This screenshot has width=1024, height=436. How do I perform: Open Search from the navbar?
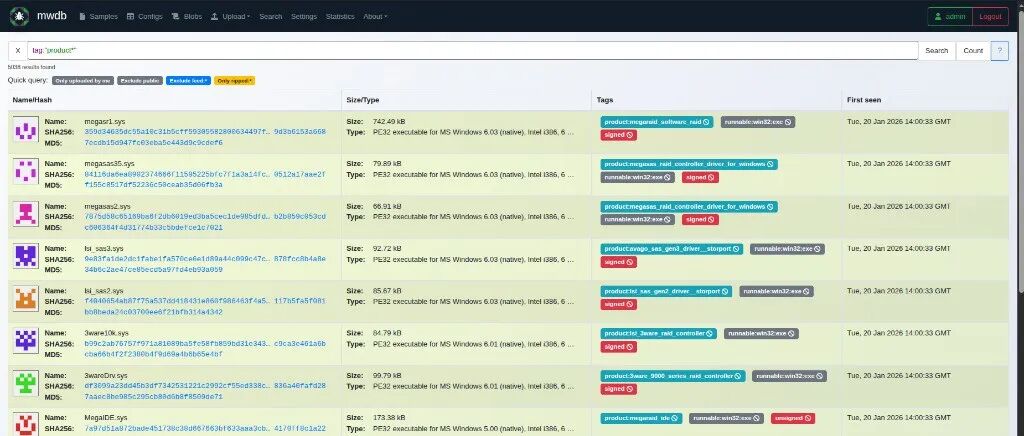tap(270, 16)
